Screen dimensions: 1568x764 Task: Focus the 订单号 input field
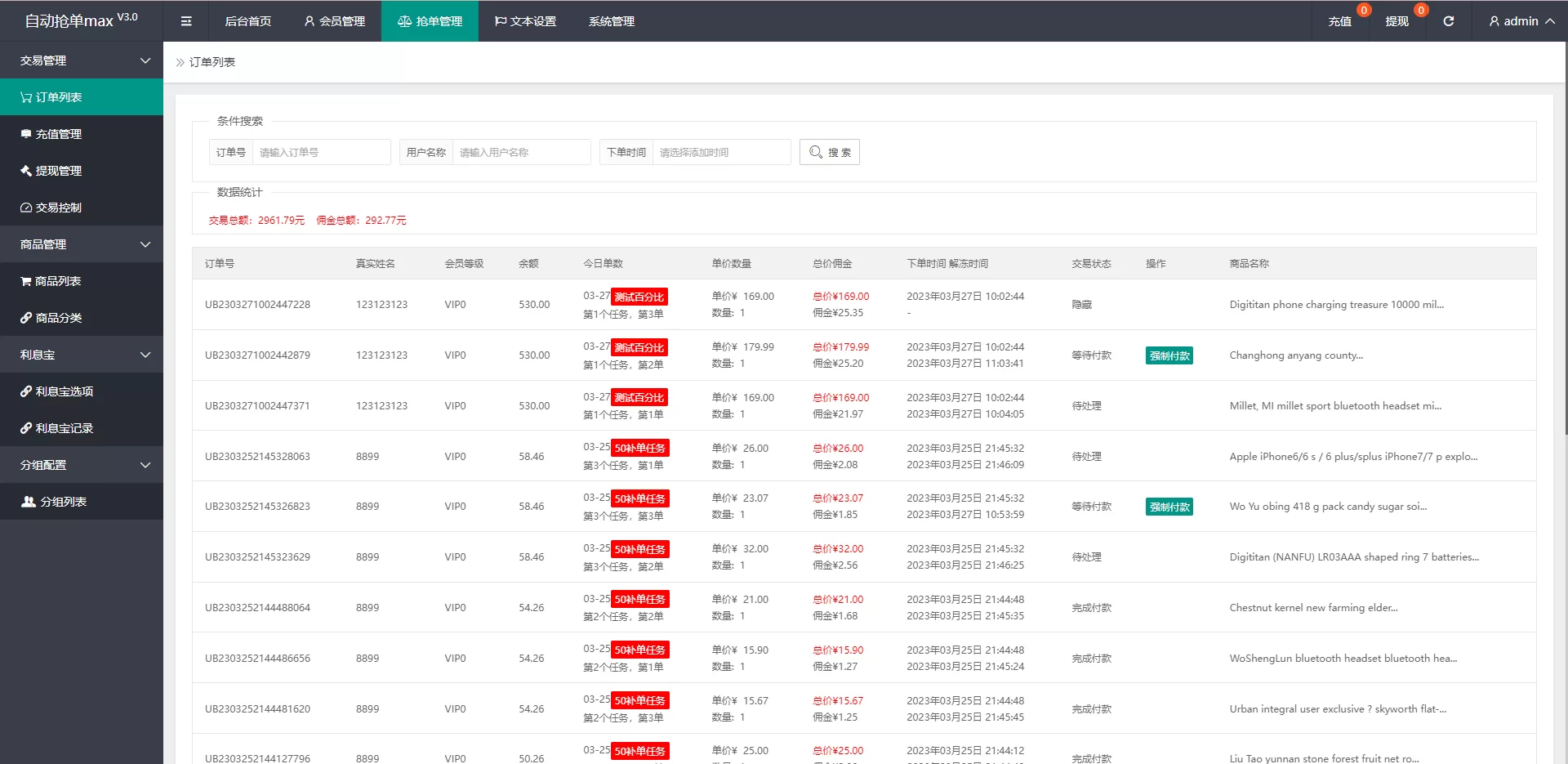click(x=320, y=152)
